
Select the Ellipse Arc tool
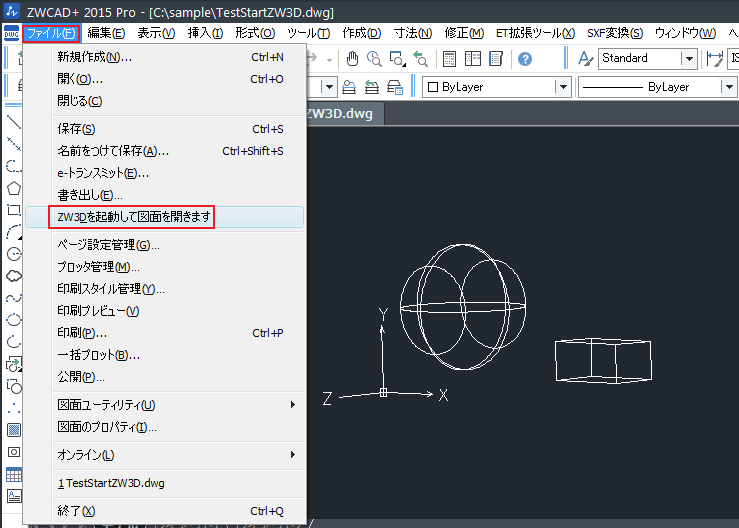click(x=14, y=341)
